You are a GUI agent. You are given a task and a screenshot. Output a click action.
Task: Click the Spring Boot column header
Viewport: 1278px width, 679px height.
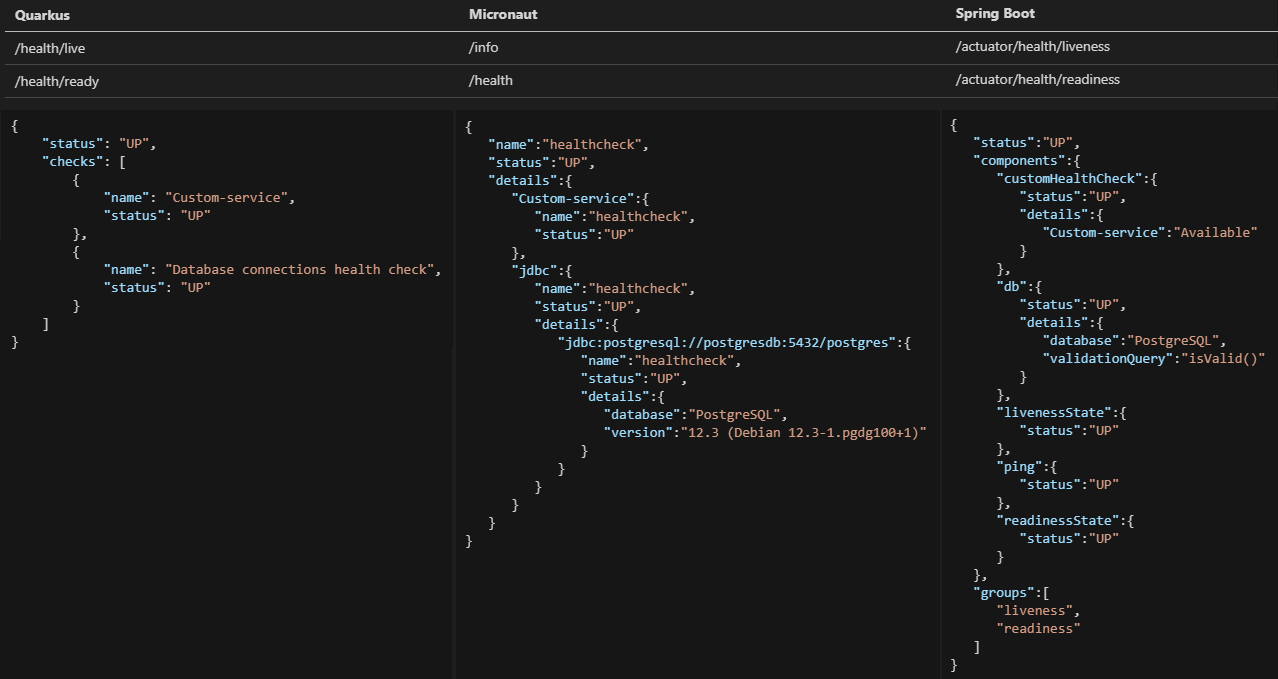tap(995, 14)
